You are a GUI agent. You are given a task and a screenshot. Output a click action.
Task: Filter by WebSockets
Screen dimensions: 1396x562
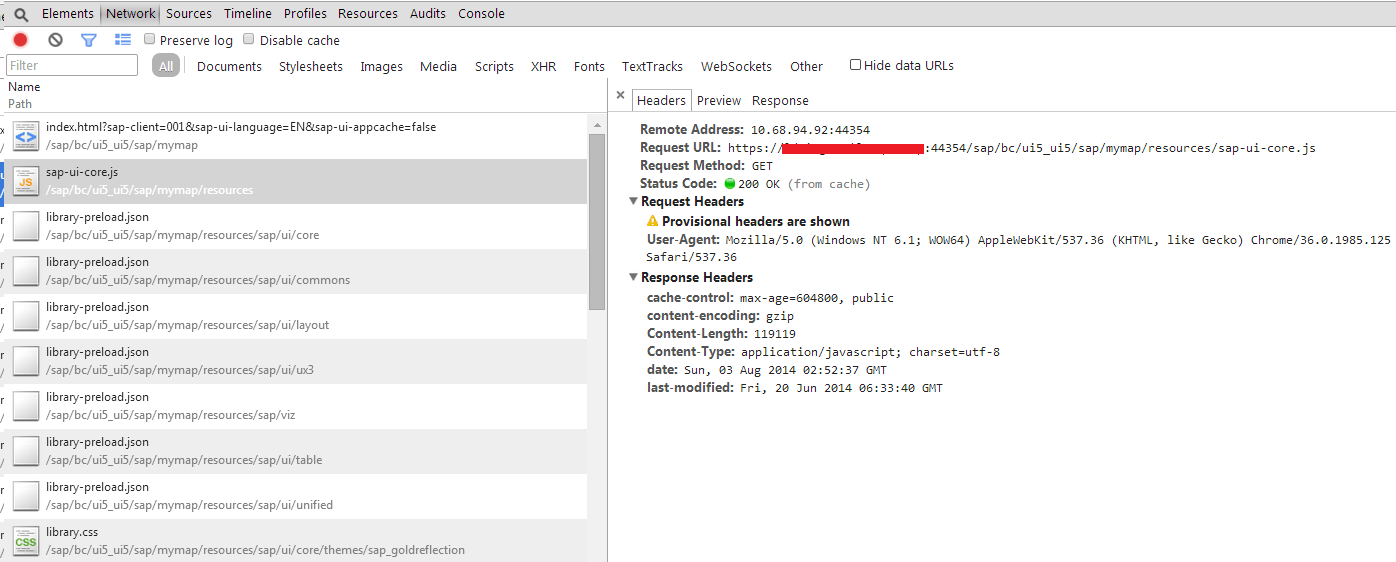[x=736, y=67]
